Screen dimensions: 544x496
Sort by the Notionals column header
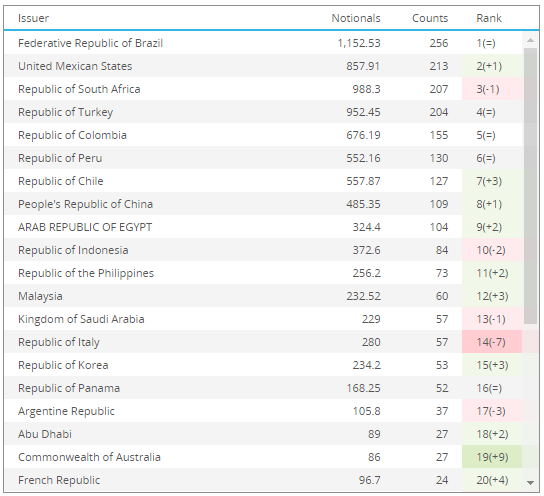tap(356, 18)
